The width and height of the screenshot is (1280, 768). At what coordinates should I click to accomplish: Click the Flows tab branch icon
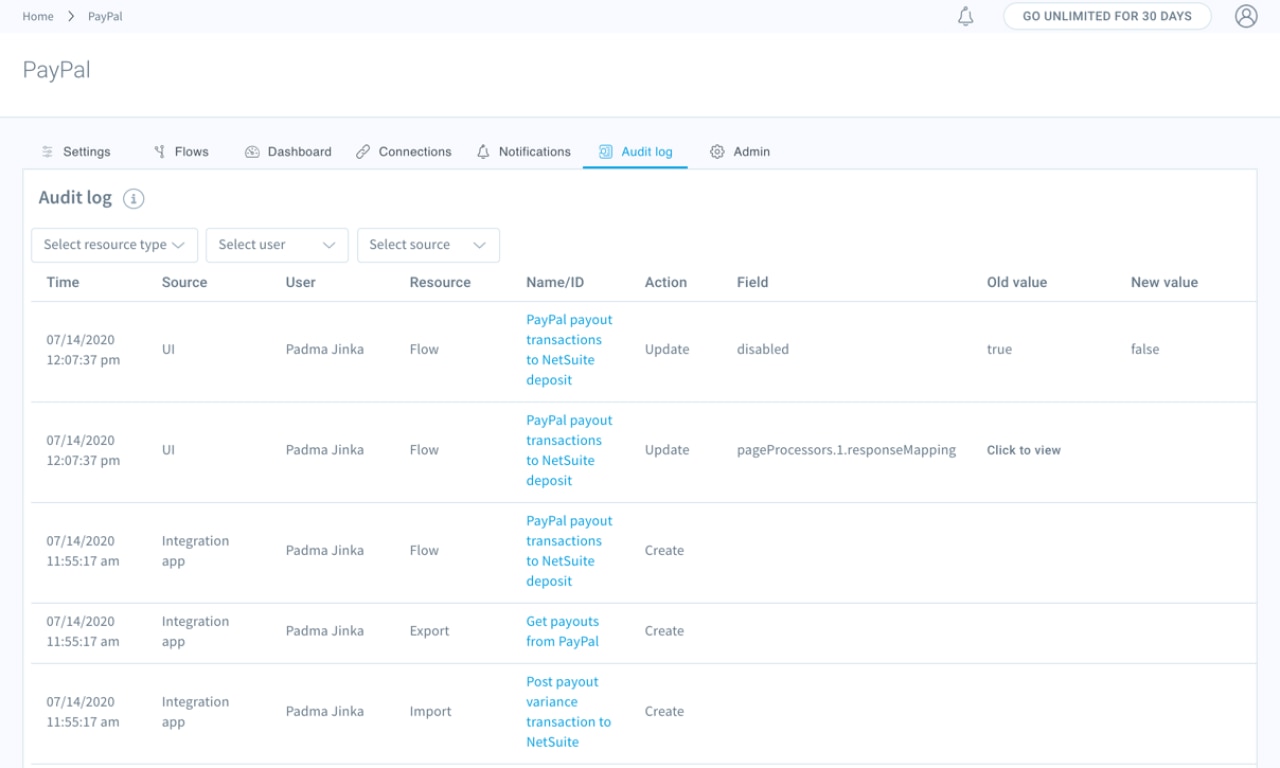pyautogui.click(x=159, y=152)
